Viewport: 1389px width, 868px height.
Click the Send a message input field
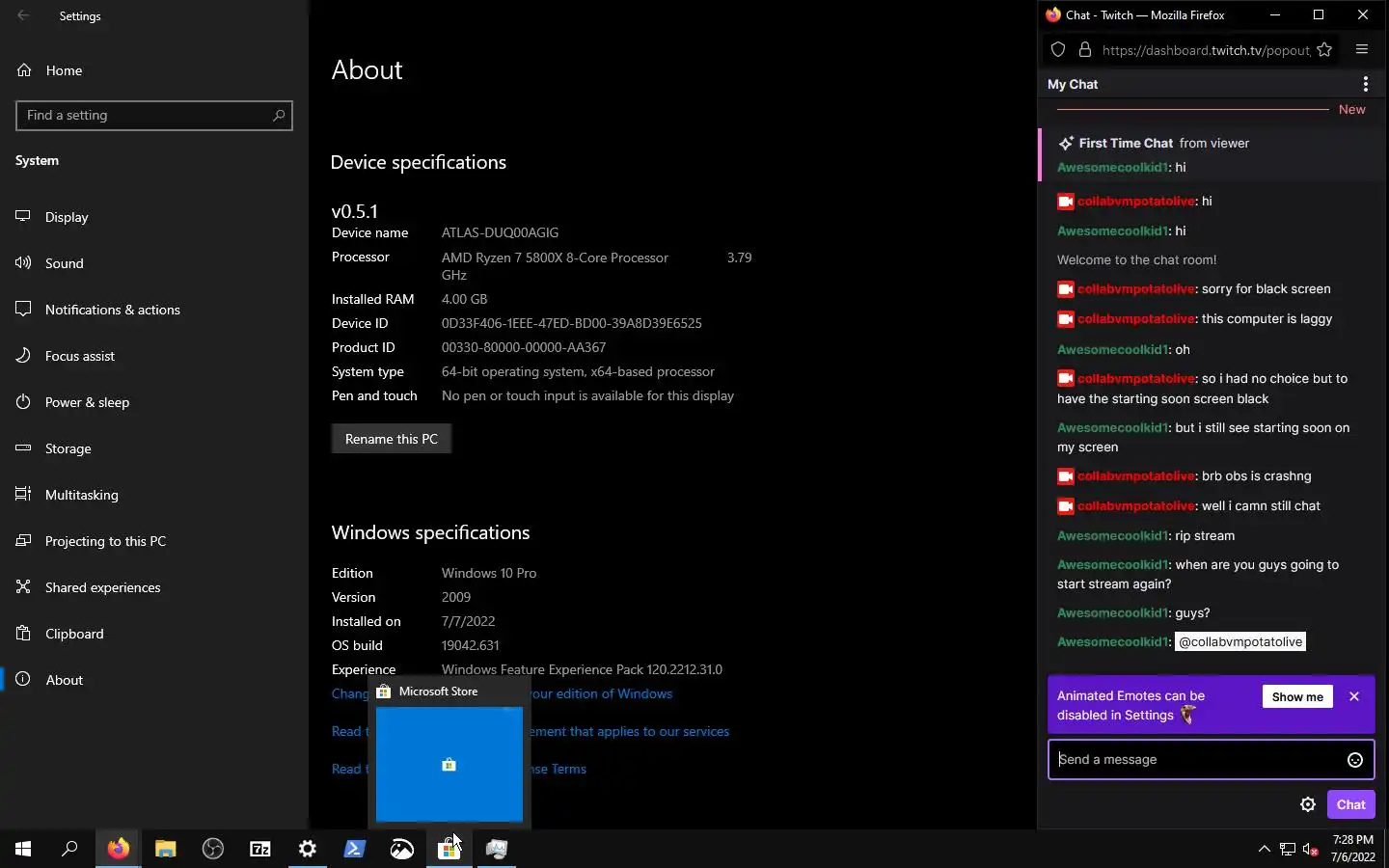pos(1197,760)
